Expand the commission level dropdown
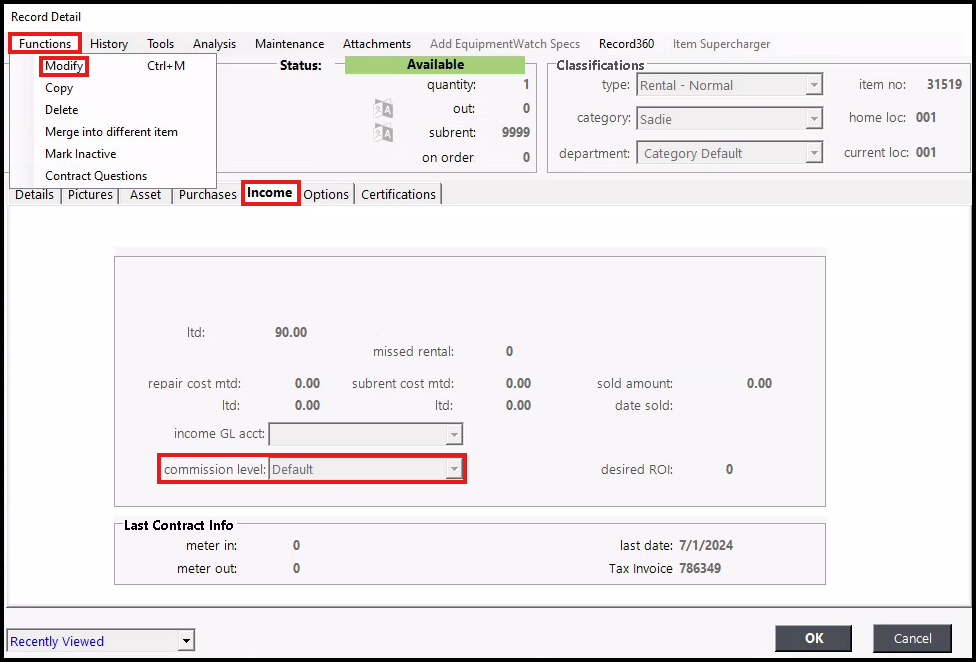 click(454, 469)
